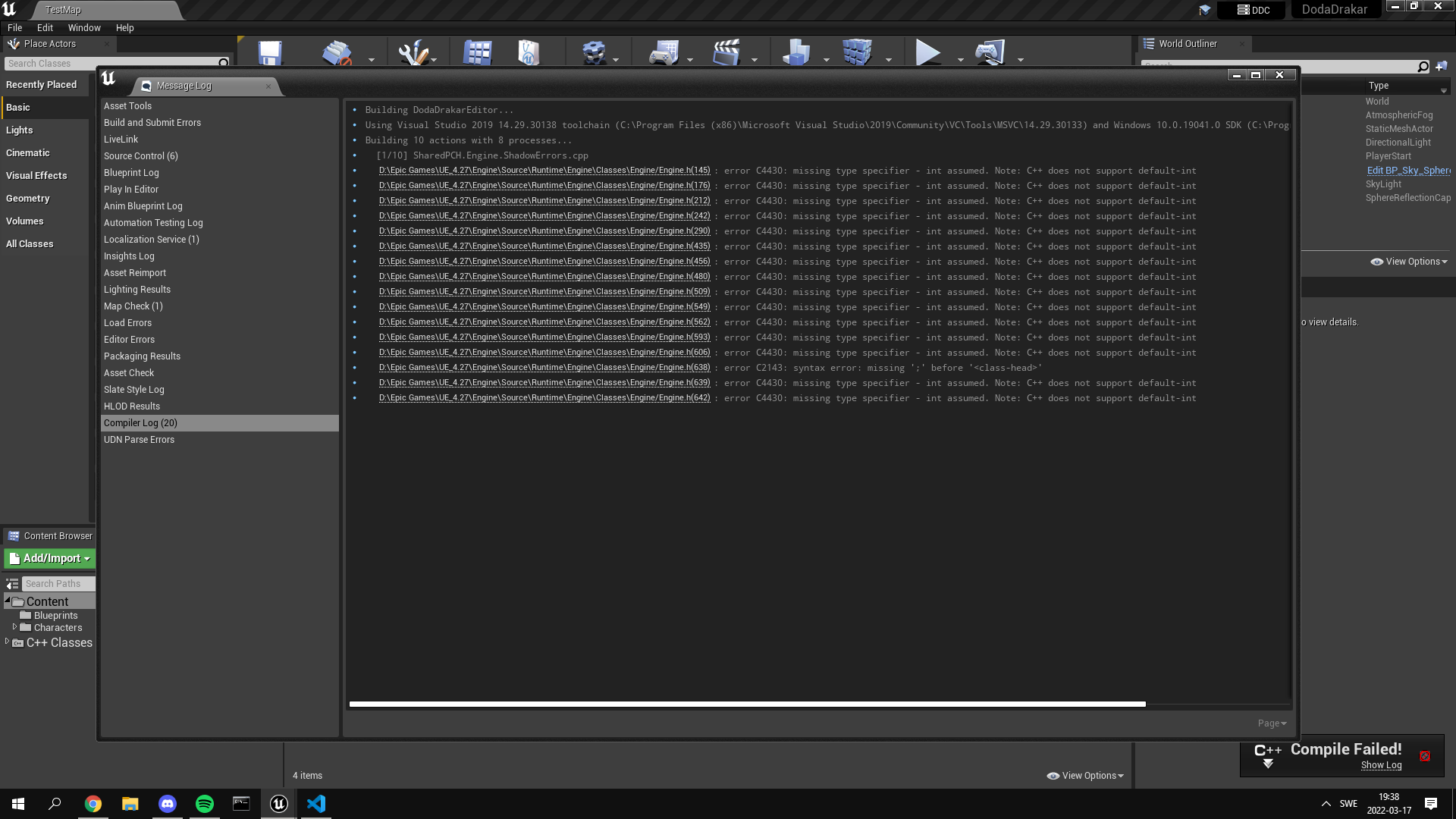Switch to the Compiler Log category

pyautogui.click(x=140, y=422)
